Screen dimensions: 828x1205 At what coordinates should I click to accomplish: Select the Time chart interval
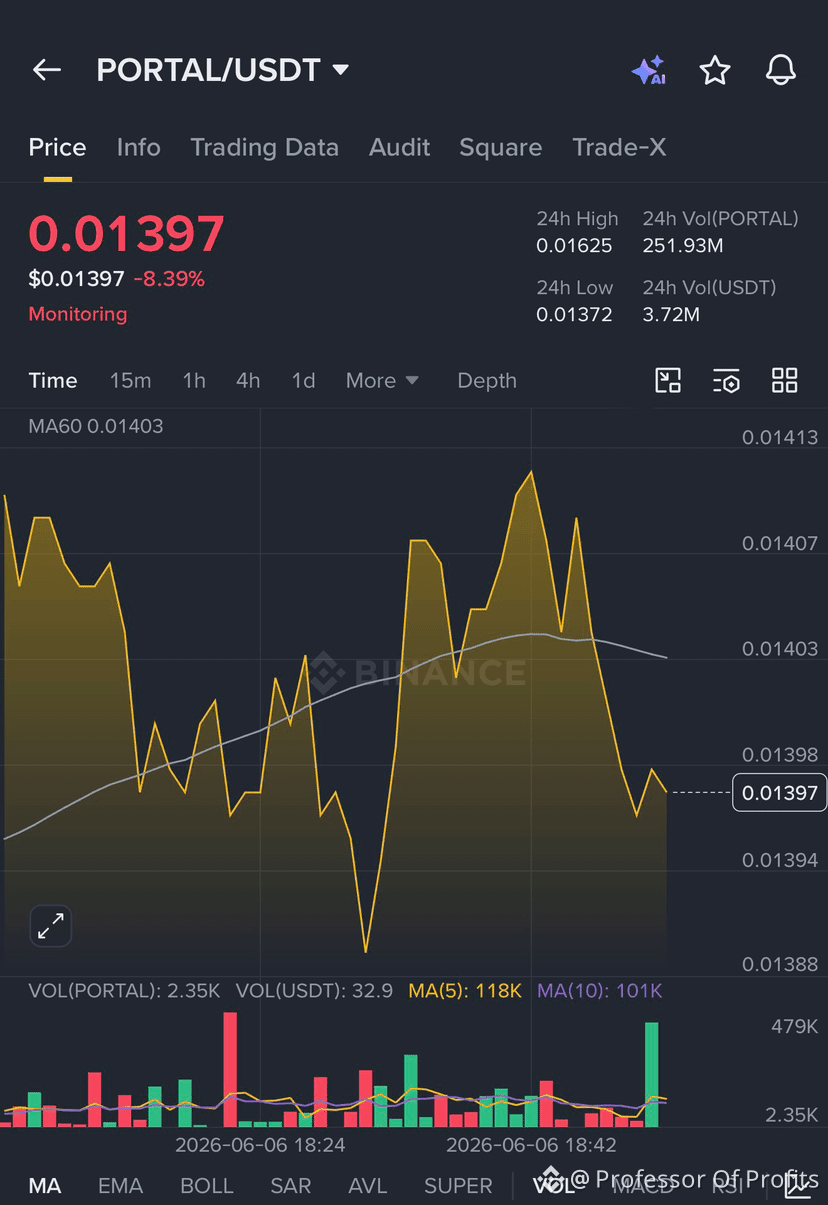53,380
